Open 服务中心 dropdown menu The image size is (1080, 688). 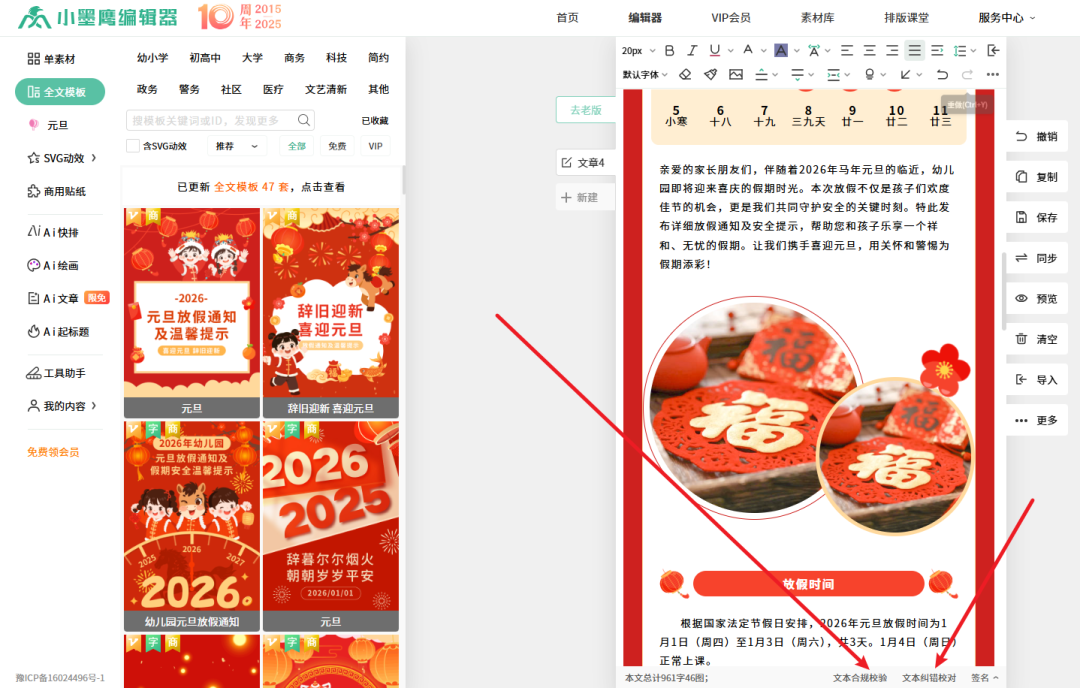(1006, 18)
